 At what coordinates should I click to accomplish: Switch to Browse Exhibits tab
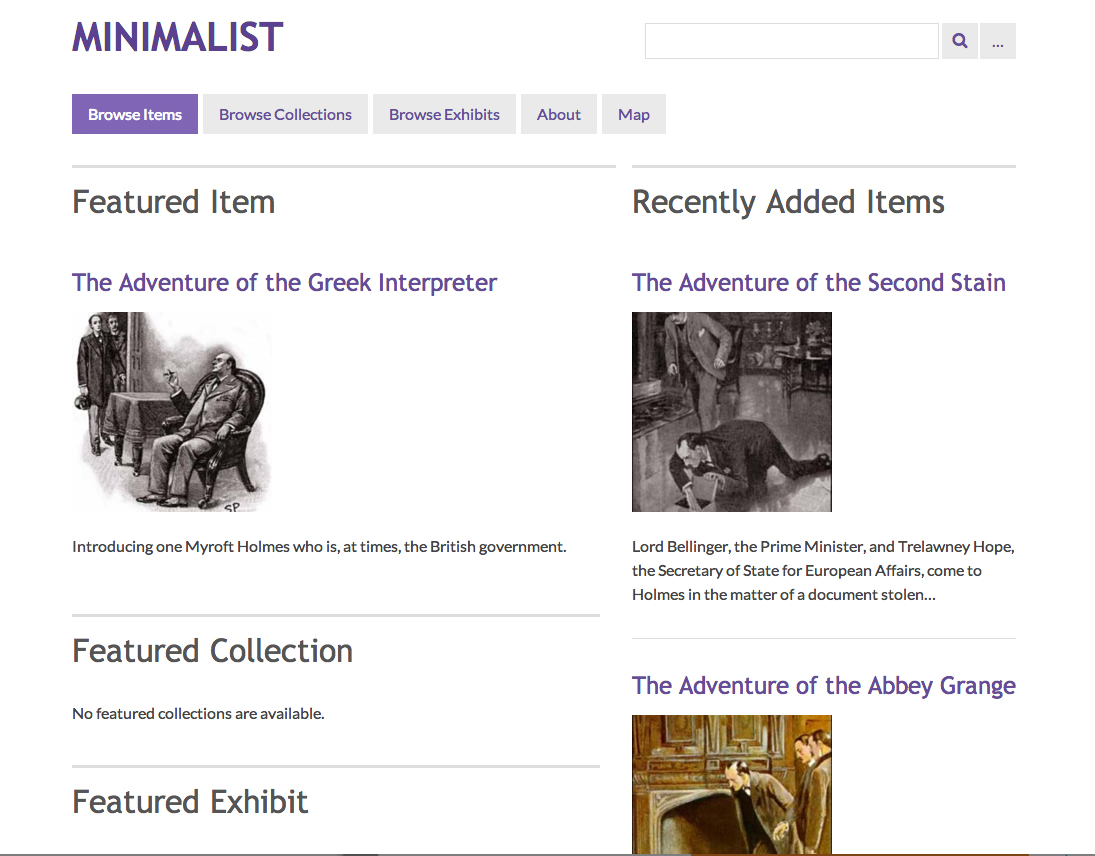[x=444, y=114]
